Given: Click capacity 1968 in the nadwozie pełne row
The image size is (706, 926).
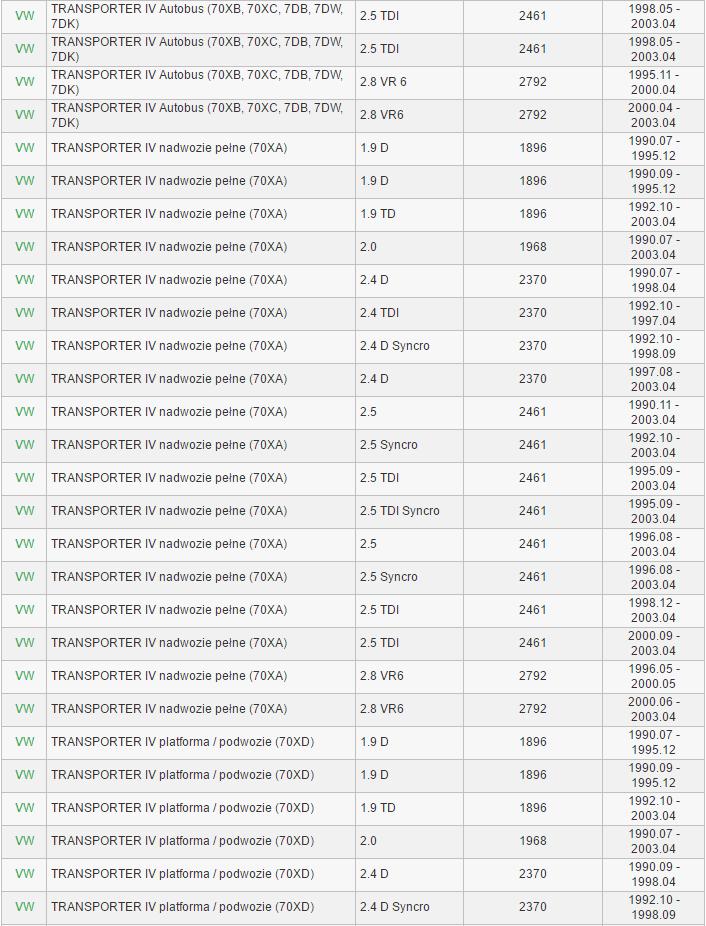Looking at the screenshot, I should (x=533, y=247).
